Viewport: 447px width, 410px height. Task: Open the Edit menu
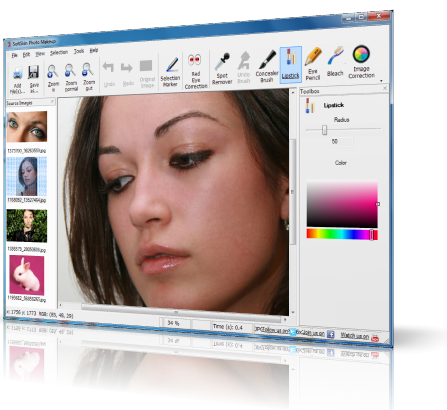[26, 54]
